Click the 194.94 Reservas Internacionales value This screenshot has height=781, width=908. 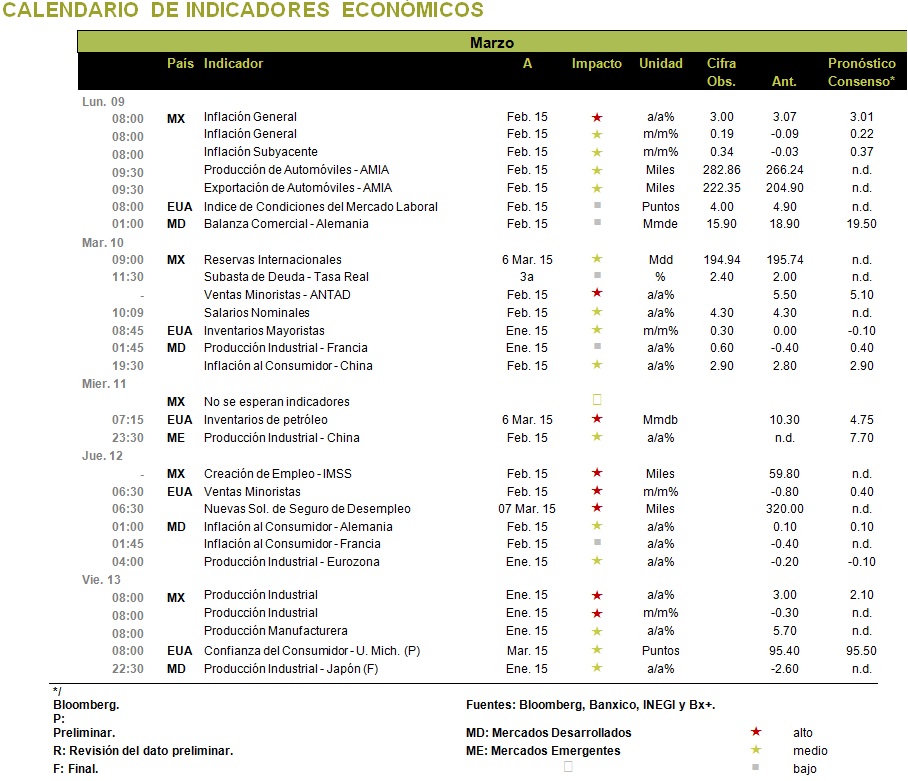click(722, 259)
